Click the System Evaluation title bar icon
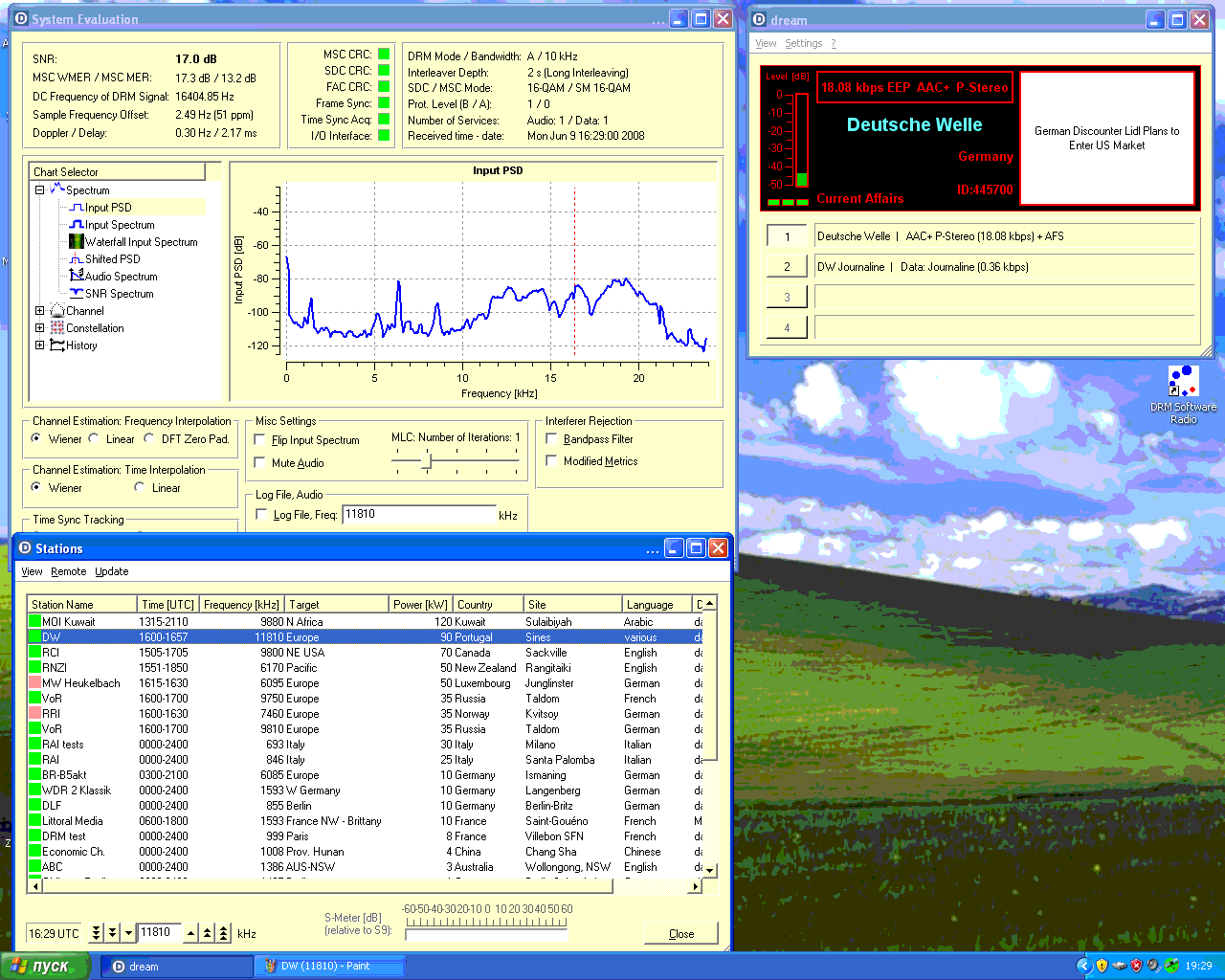This screenshot has width=1225, height=980. pyautogui.click(x=21, y=18)
